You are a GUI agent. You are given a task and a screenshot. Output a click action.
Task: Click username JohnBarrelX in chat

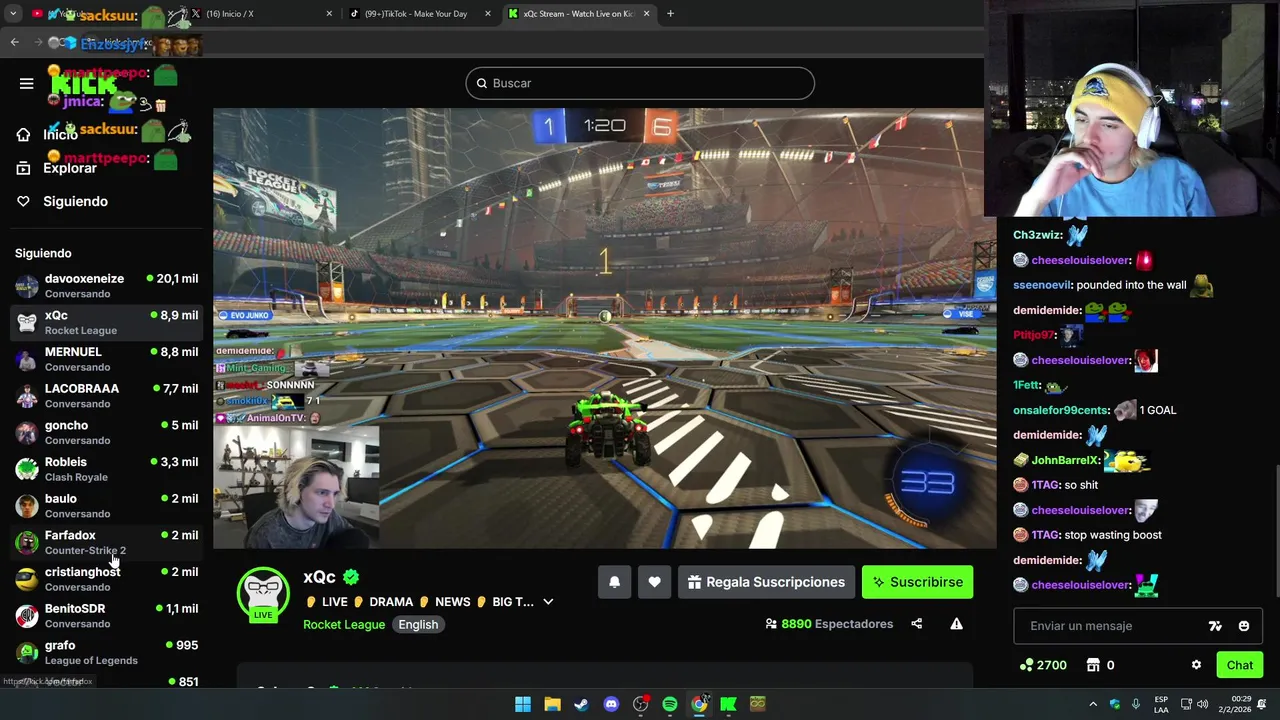[x=1065, y=460]
